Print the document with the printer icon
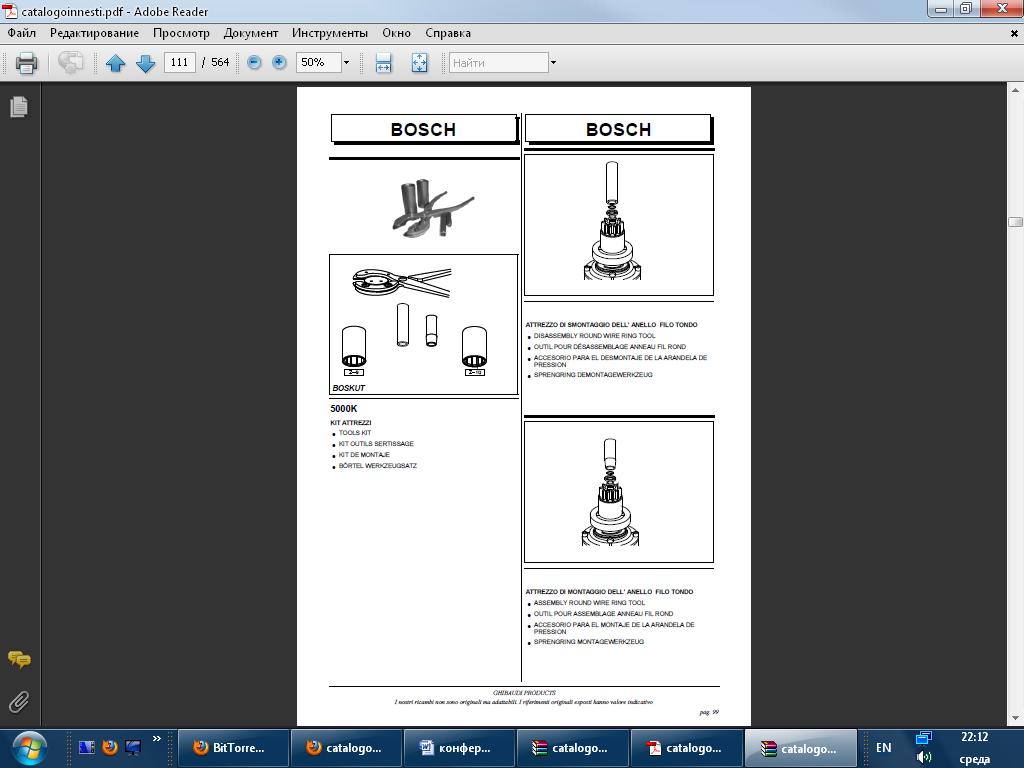Viewport: 1024px width, 768px height. click(26, 63)
